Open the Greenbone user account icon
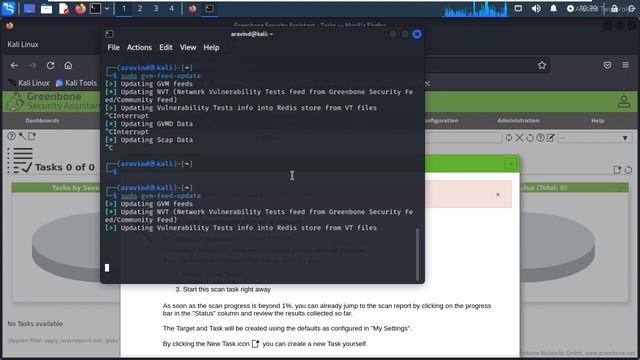 point(624,102)
